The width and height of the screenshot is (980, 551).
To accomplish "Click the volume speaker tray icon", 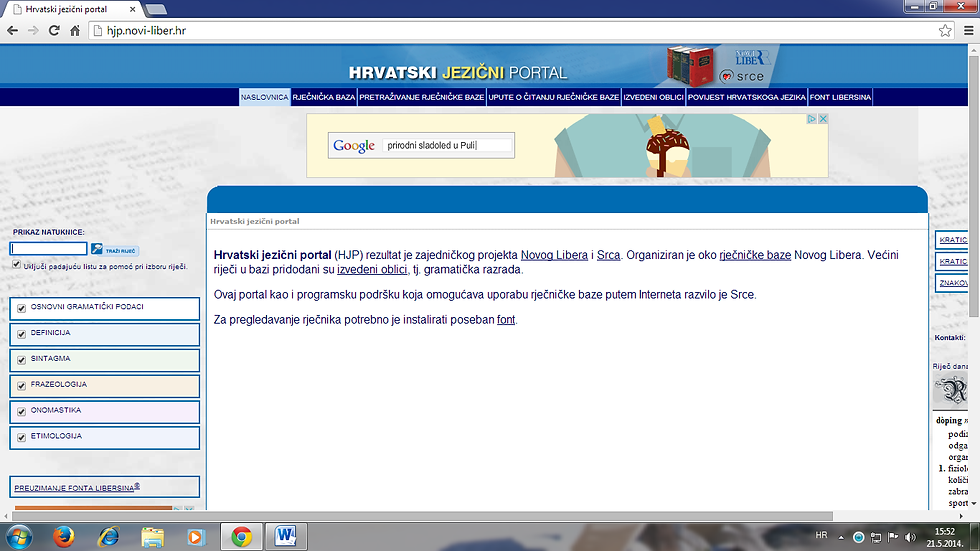I will (911, 537).
